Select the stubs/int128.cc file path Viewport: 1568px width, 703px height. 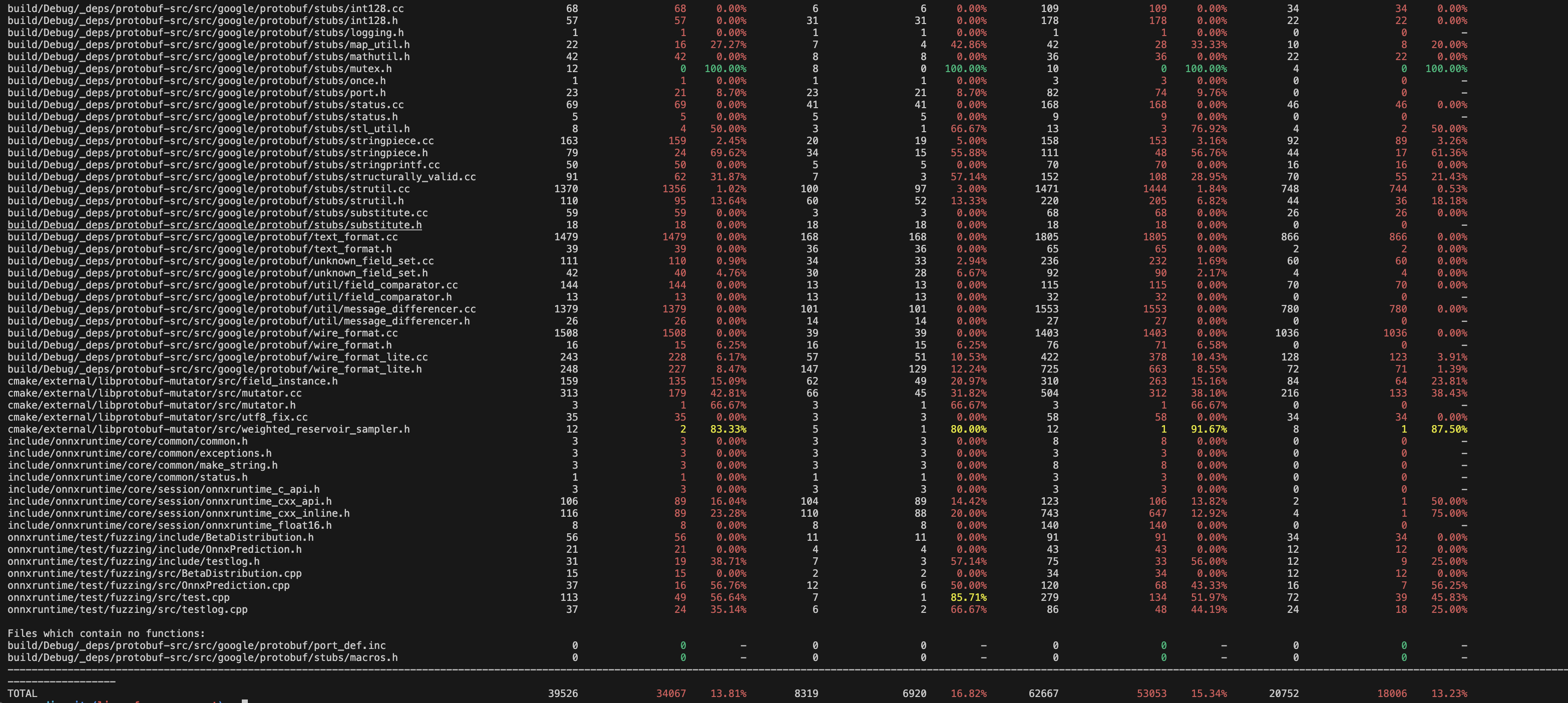tap(205, 9)
